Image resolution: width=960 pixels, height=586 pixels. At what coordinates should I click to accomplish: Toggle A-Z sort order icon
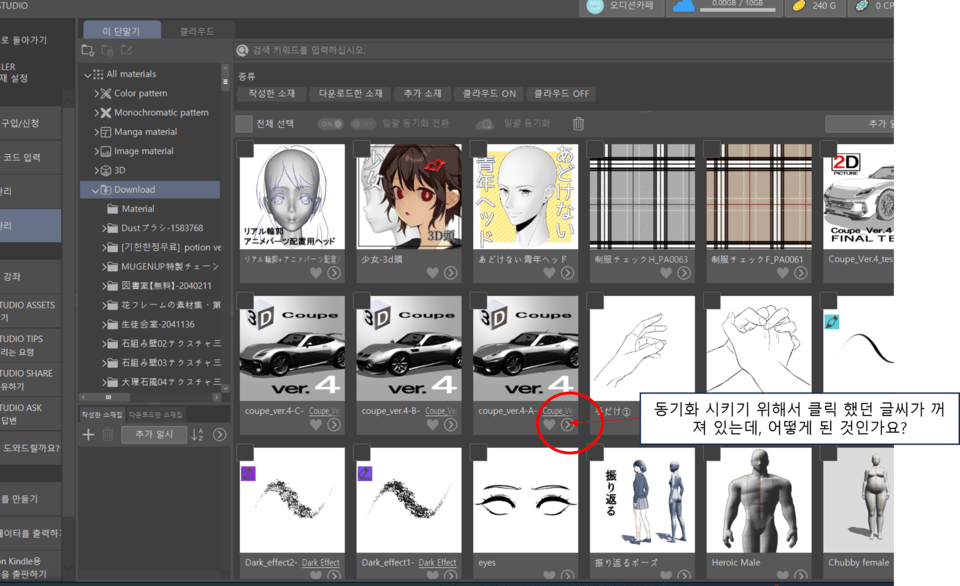(x=197, y=434)
